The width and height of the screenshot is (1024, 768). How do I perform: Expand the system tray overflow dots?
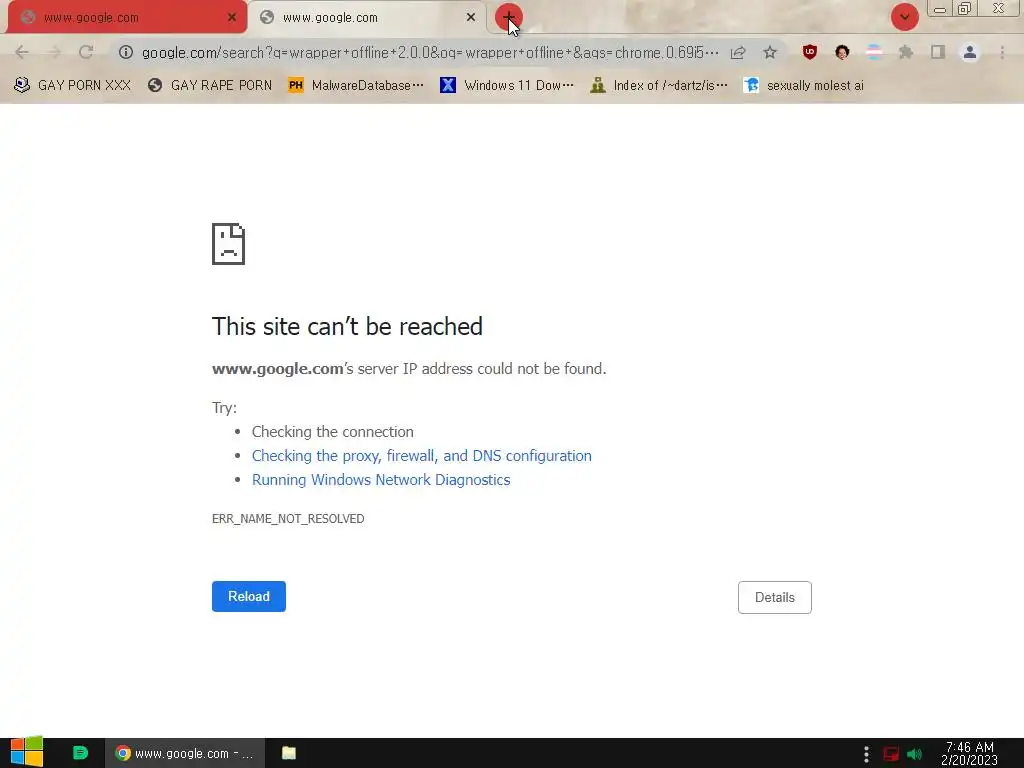click(x=866, y=754)
